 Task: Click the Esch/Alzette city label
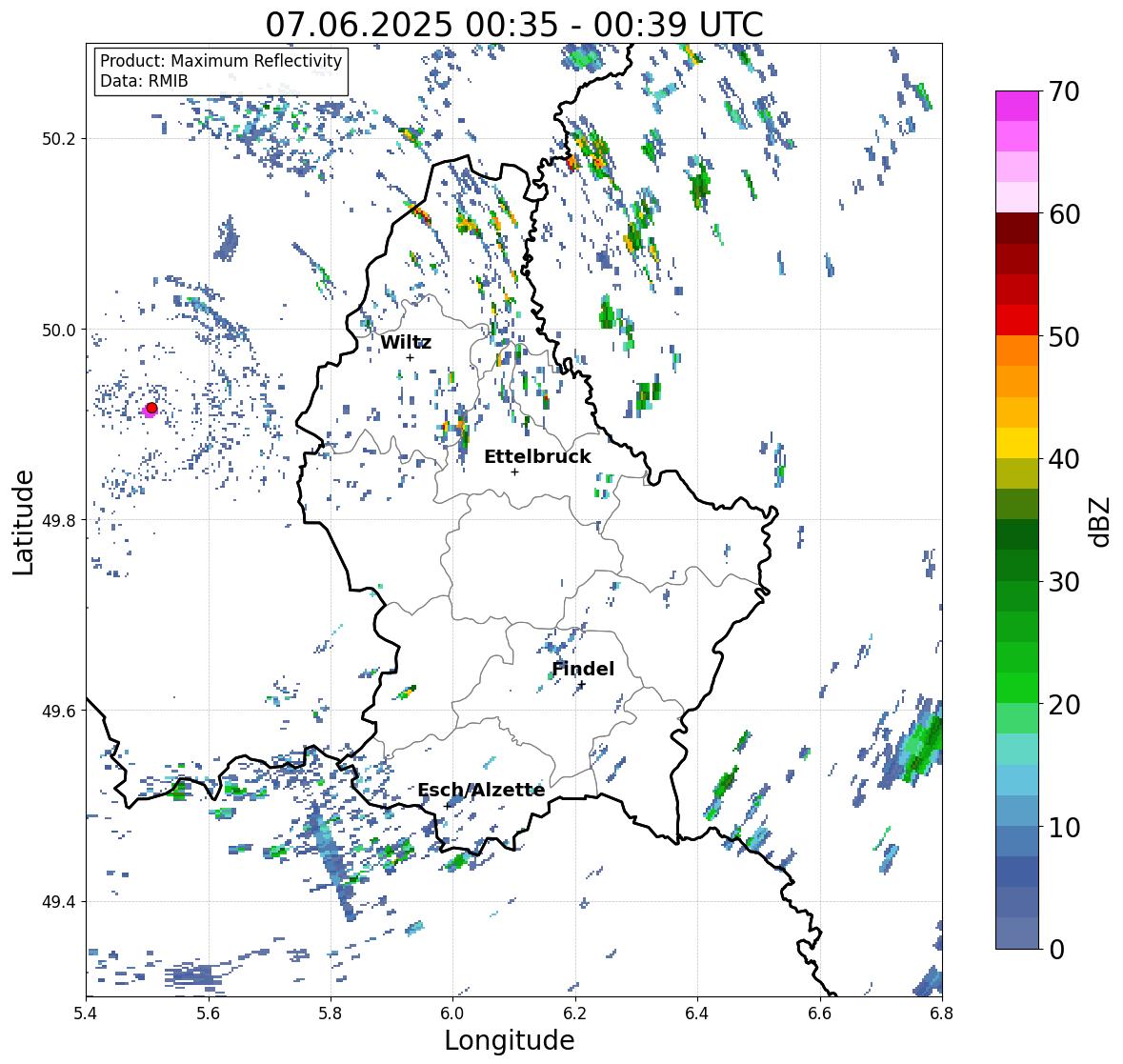point(481,790)
